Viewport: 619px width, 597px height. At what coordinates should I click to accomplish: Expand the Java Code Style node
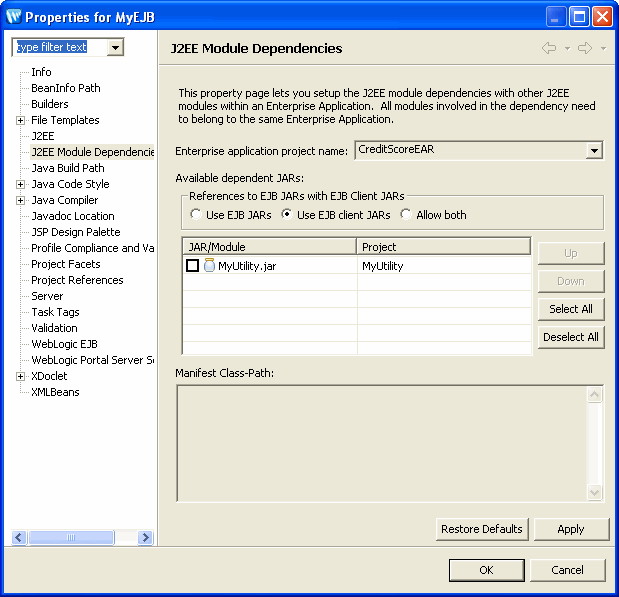[21, 184]
